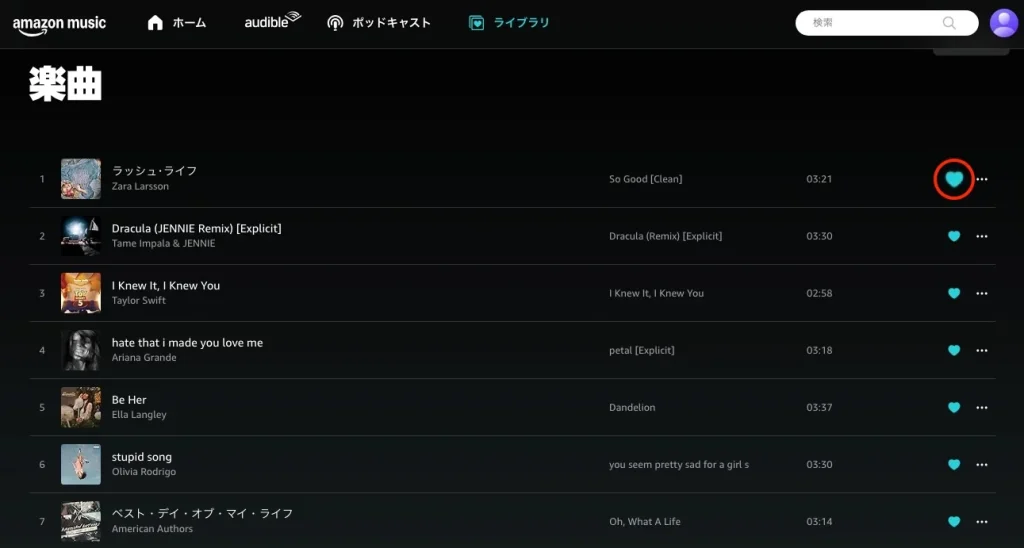Select song title hate that i made you love me
This screenshot has height=548, width=1024.
point(187,342)
